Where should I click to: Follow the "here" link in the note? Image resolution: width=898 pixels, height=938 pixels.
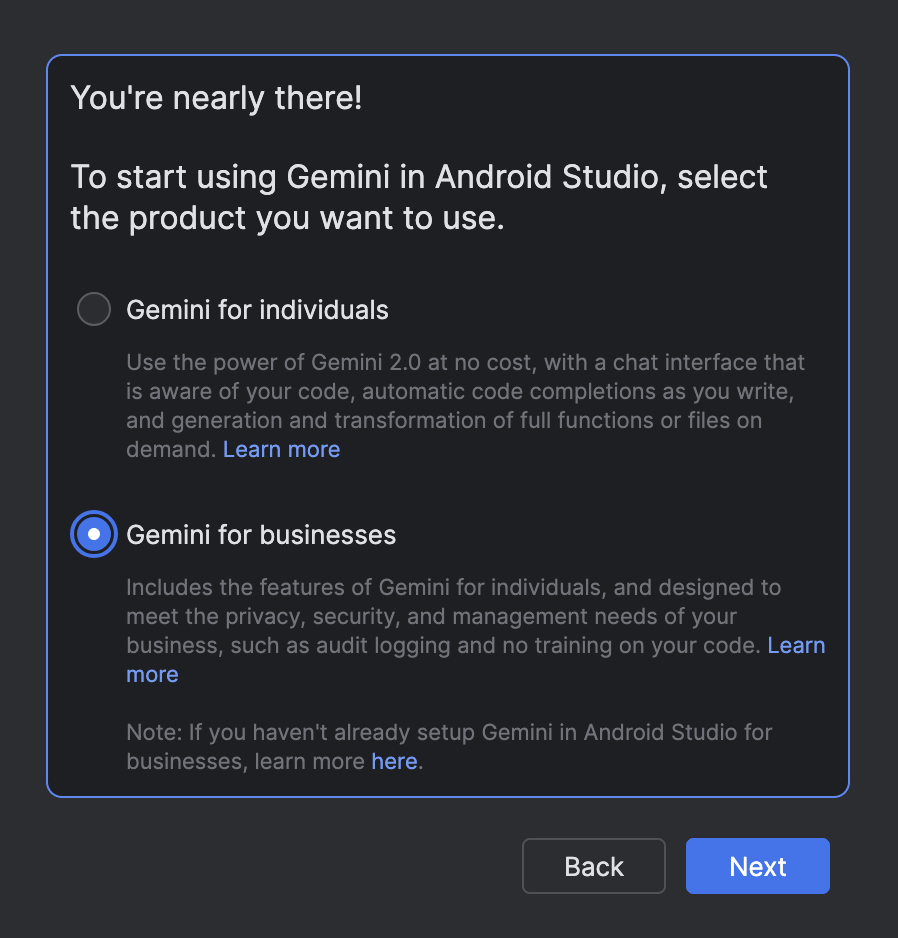coord(394,762)
